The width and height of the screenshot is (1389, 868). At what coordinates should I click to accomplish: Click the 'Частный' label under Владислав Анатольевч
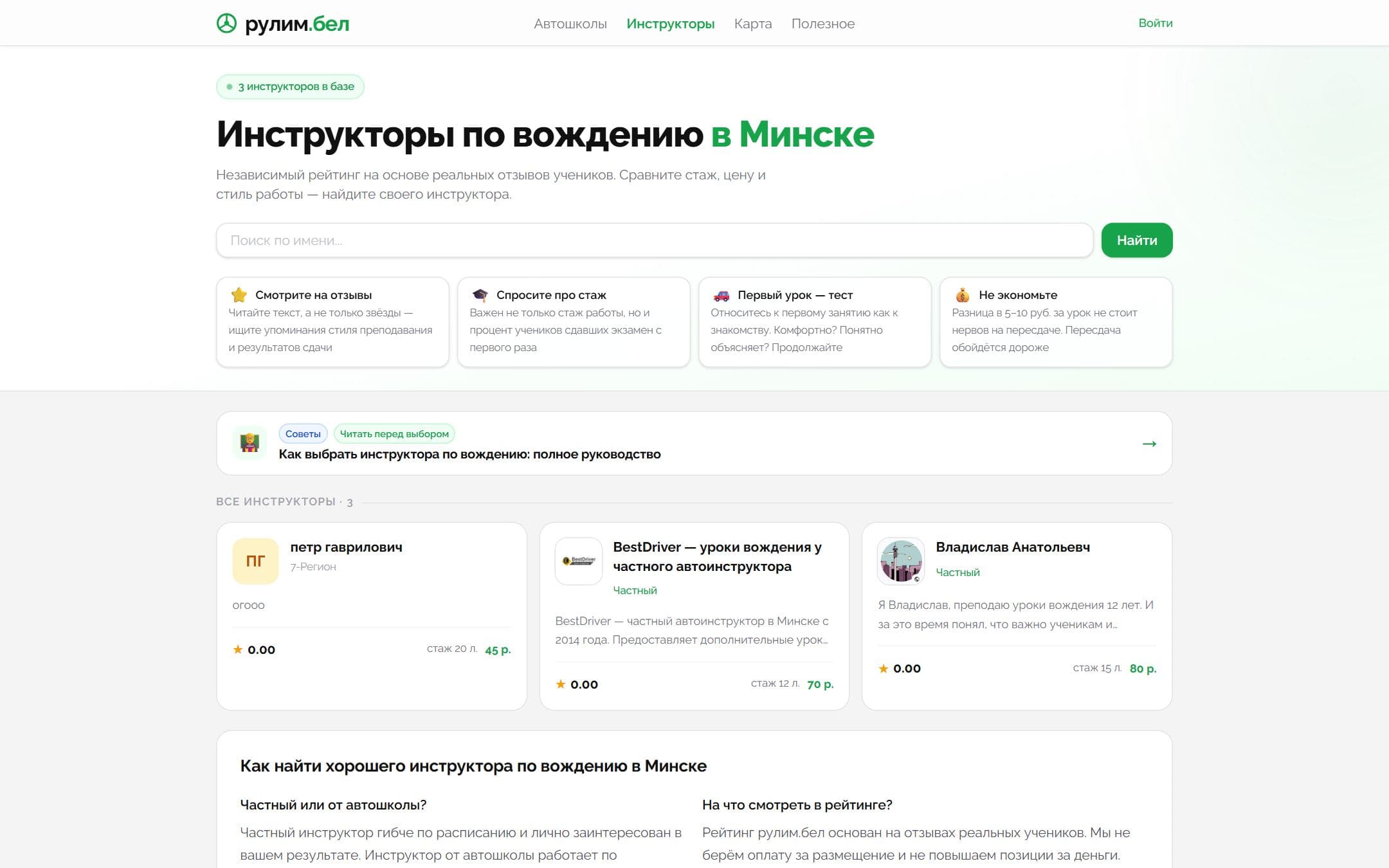coord(958,572)
